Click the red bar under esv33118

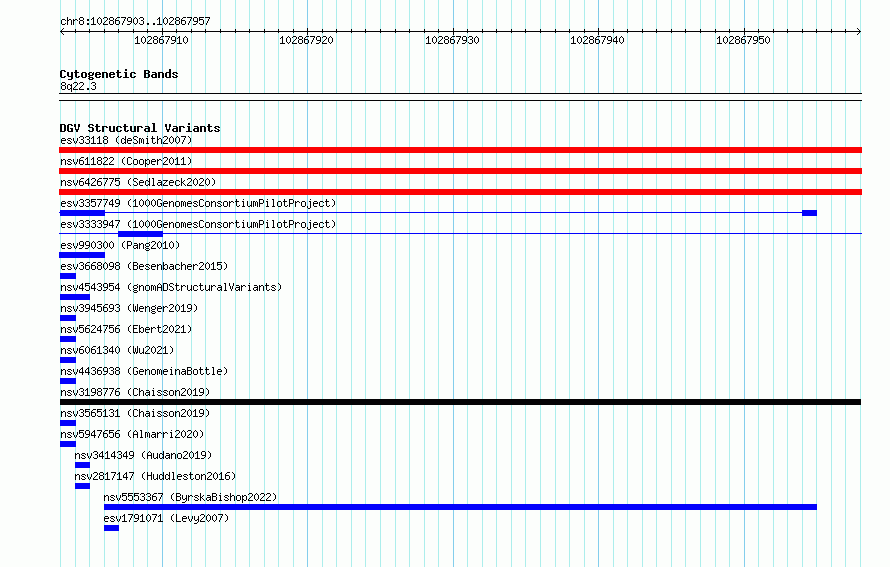tap(460, 150)
